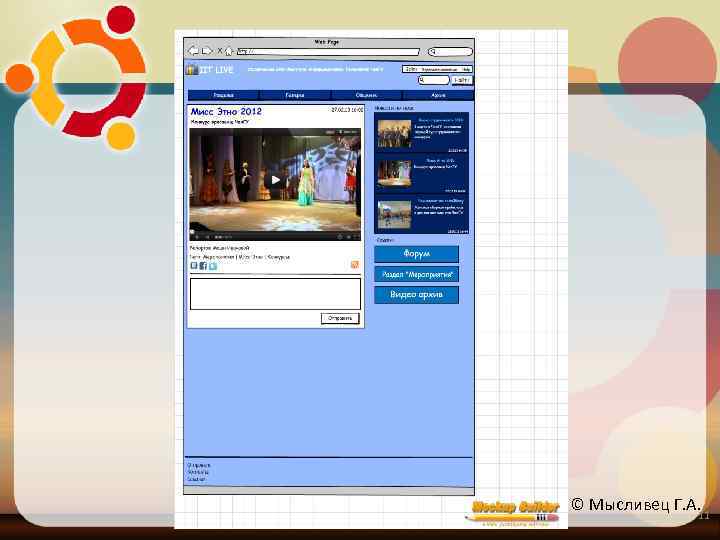720x540 pixels.
Task: Click the Facebook share icon
Action: click(203, 265)
